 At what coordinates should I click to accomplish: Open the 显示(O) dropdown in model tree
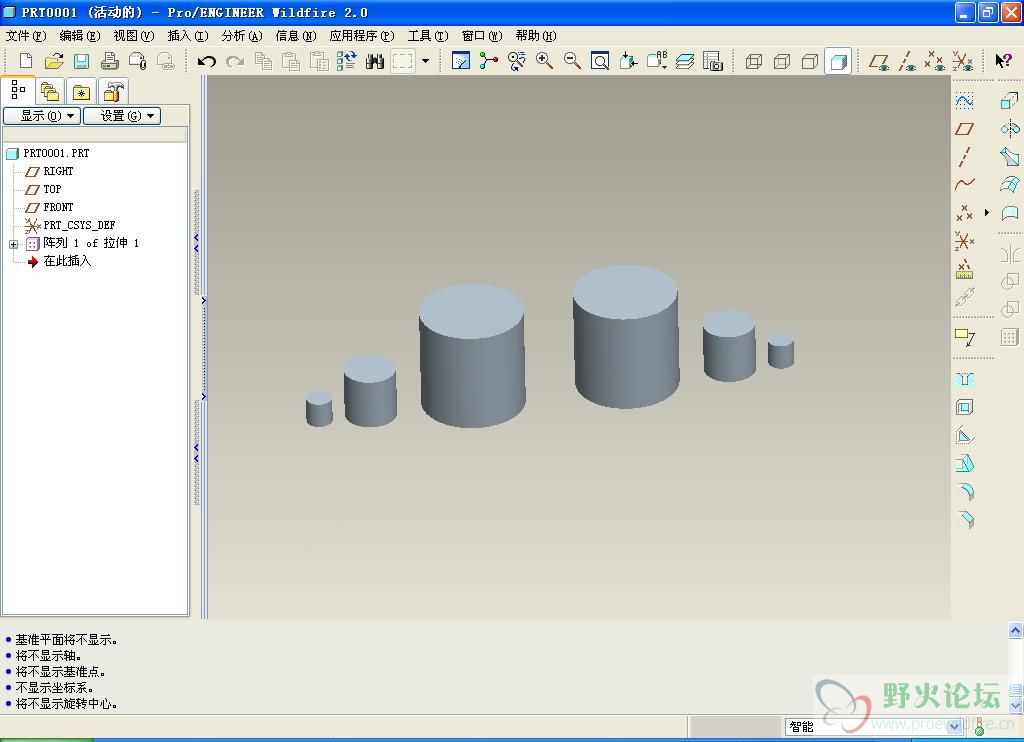pyautogui.click(x=42, y=116)
